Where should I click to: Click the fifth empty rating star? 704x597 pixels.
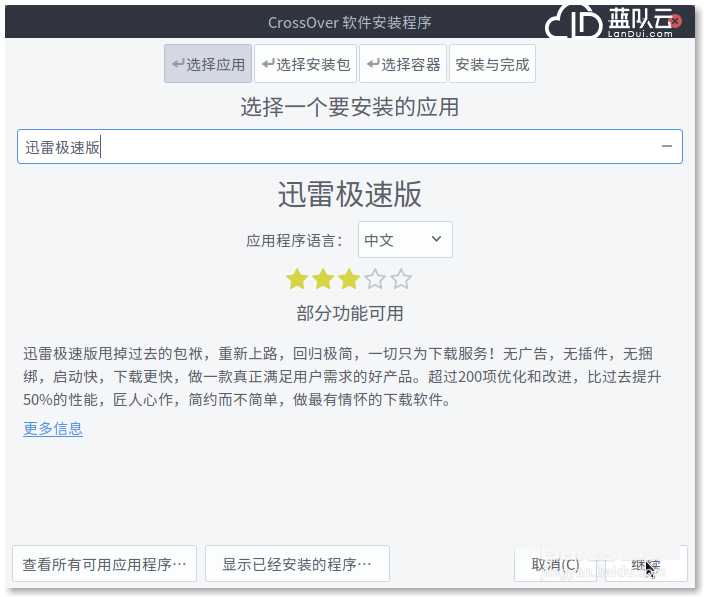pyautogui.click(x=401, y=279)
